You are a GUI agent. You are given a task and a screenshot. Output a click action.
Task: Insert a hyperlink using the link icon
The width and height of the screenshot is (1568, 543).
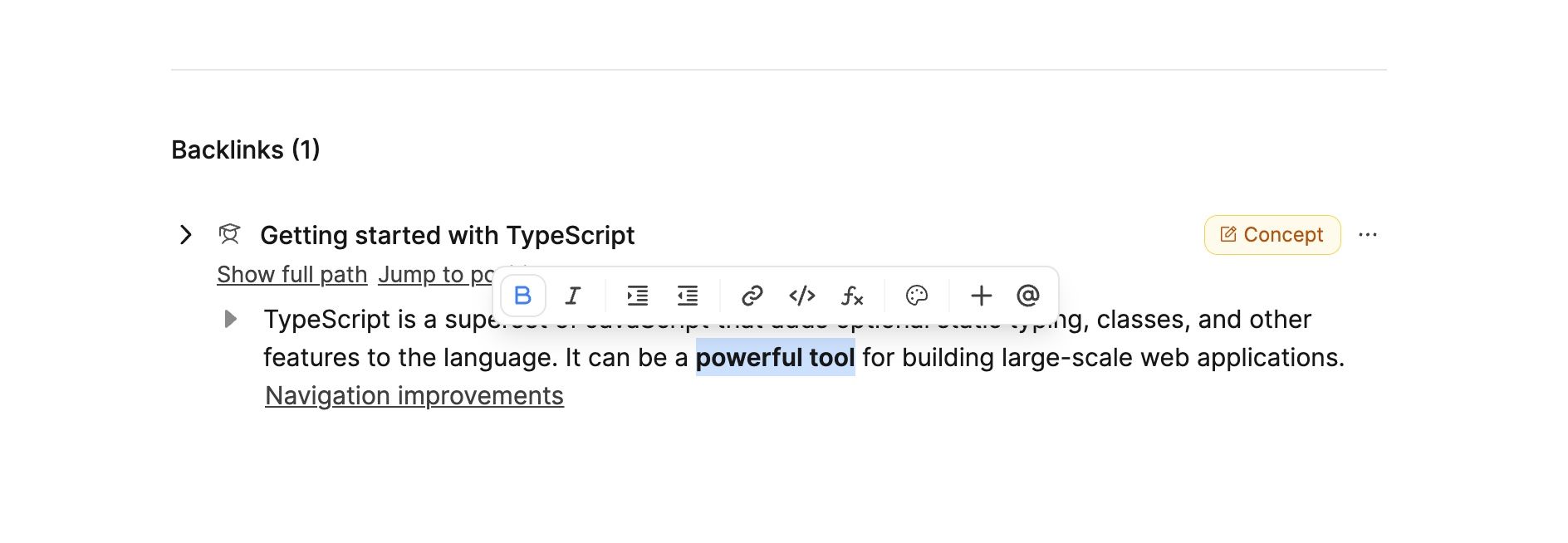(752, 296)
